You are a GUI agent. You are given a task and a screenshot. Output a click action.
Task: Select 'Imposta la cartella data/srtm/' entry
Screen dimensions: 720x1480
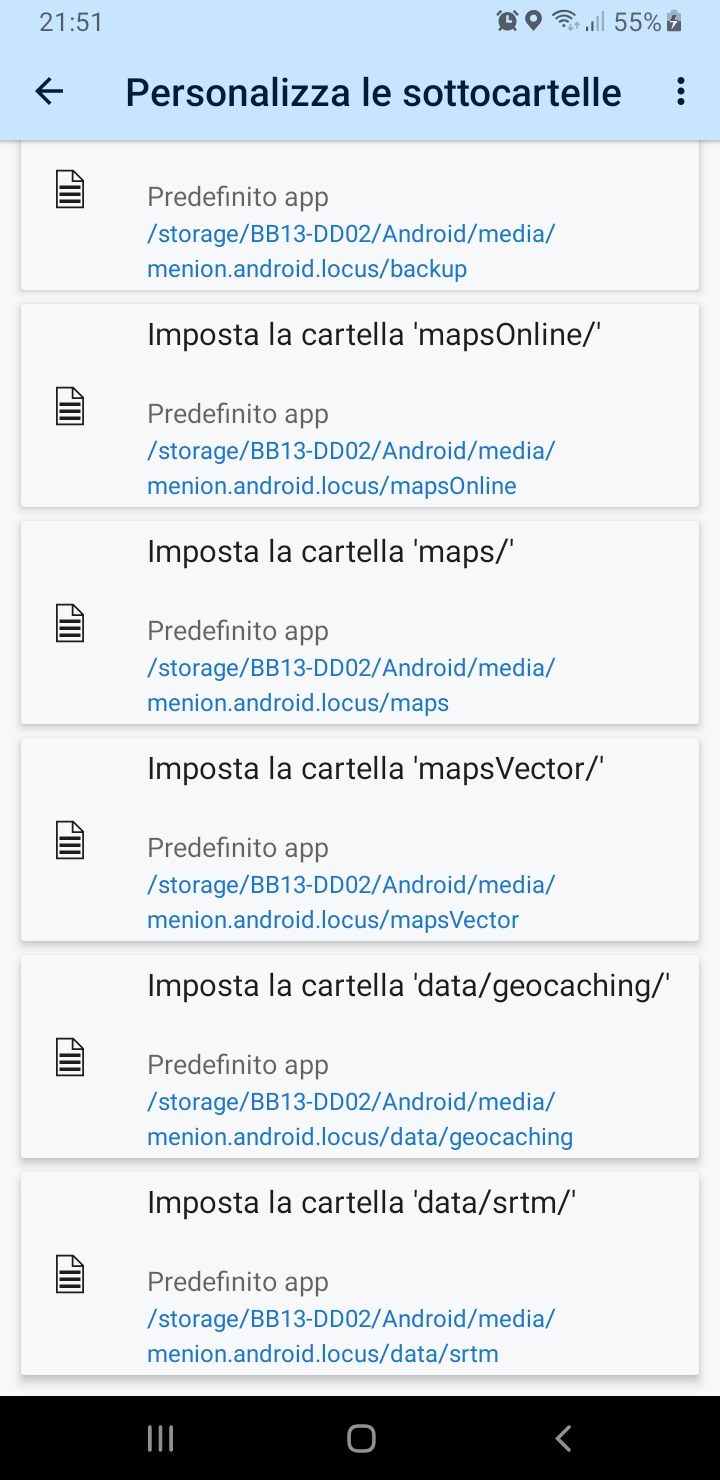[x=361, y=1203]
